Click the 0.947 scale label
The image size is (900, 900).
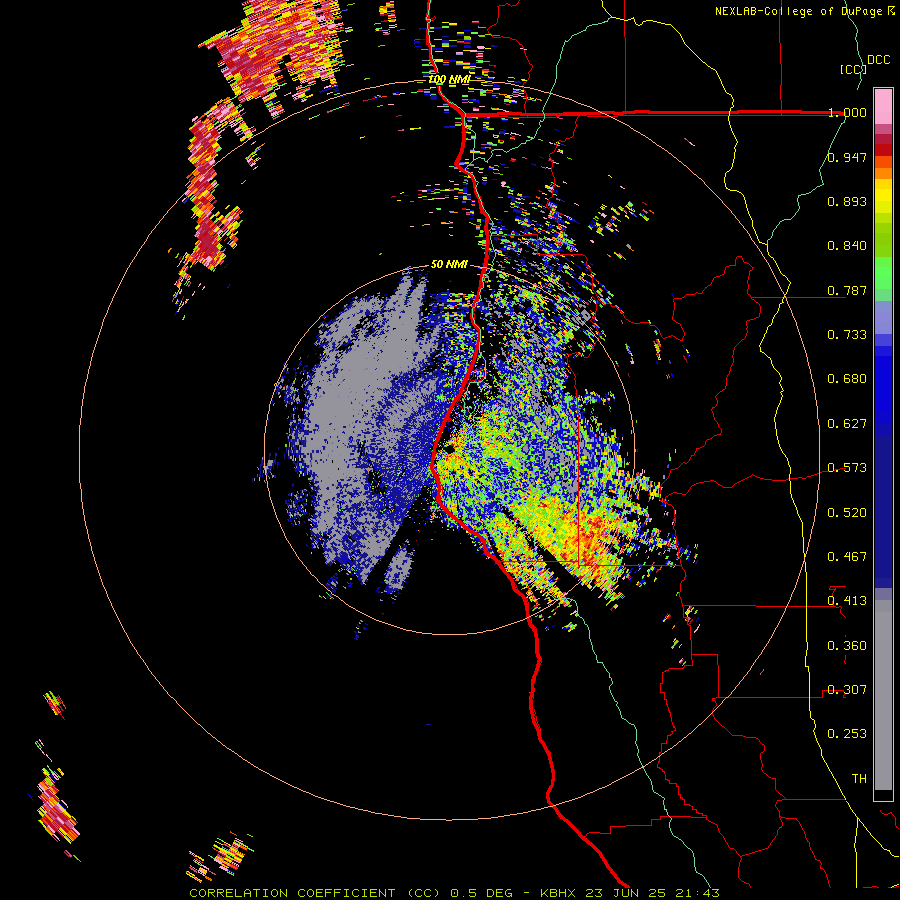click(847, 157)
